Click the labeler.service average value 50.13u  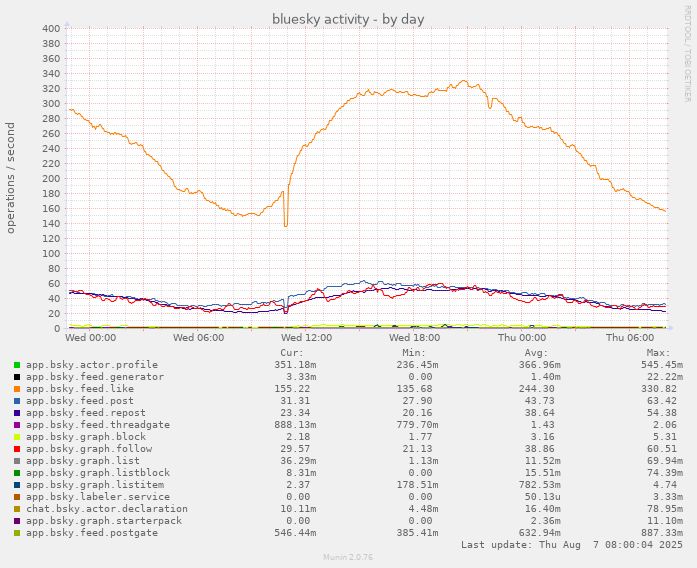[543, 497]
